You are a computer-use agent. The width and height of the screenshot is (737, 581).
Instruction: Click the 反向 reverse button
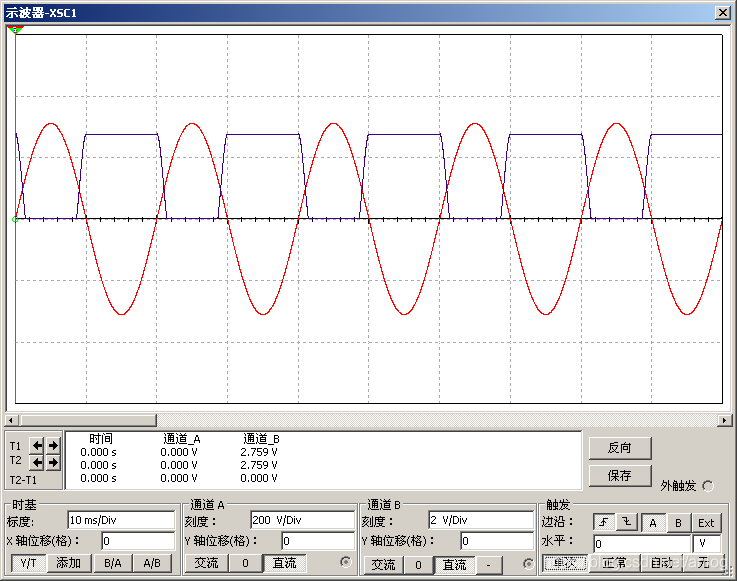(x=620, y=448)
